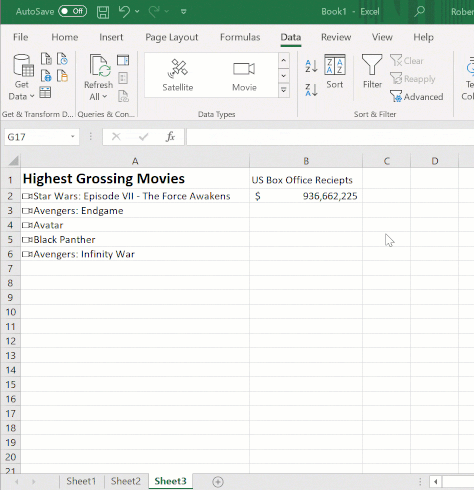
Task: Choose the Satellite data type
Action: tap(178, 75)
